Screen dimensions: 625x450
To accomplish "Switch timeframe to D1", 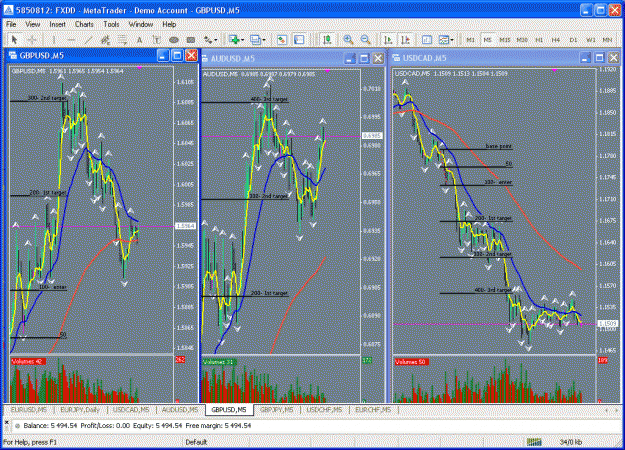I will pyautogui.click(x=573, y=40).
